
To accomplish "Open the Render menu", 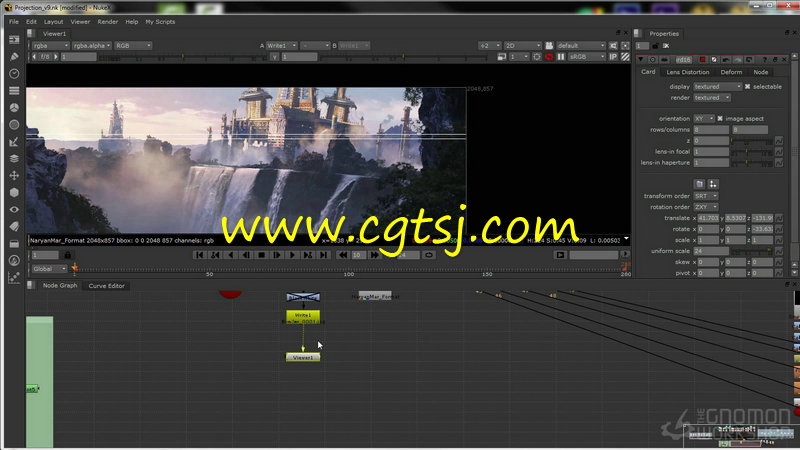I will point(108,22).
